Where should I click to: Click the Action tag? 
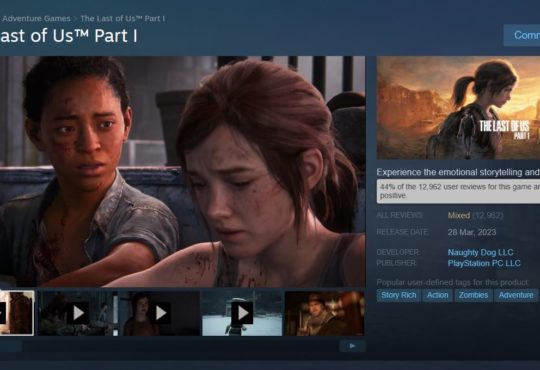click(437, 295)
